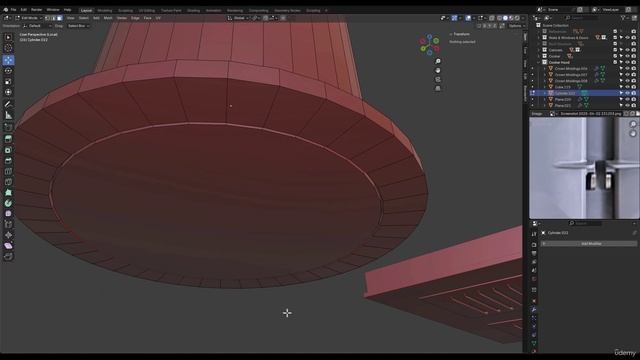The width and height of the screenshot is (640, 360).
Task: Click the pan hand gizmo icon
Action: pyautogui.click(x=438, y=70)
